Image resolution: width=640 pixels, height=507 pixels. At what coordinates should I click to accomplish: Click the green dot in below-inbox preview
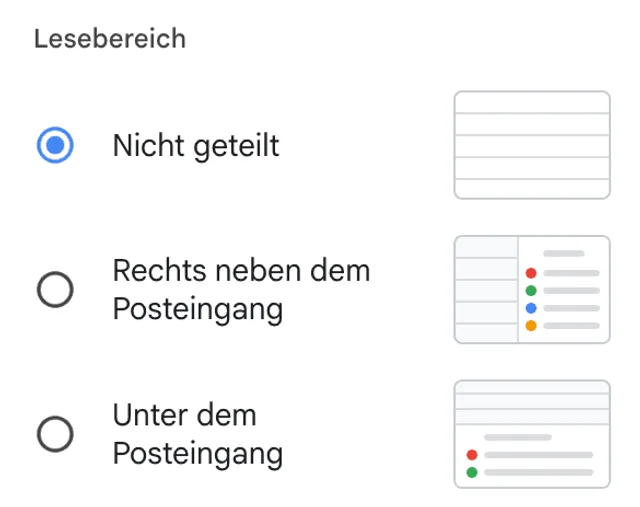click(473, 471)
